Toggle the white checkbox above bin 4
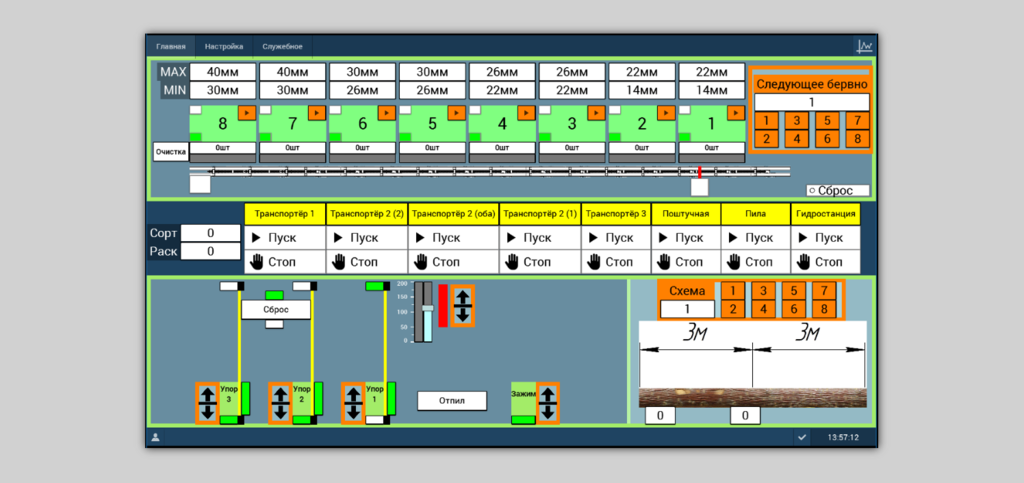The width and height of the screenshot is (1024, 483). pyautogui.click(x=475, y=110)
